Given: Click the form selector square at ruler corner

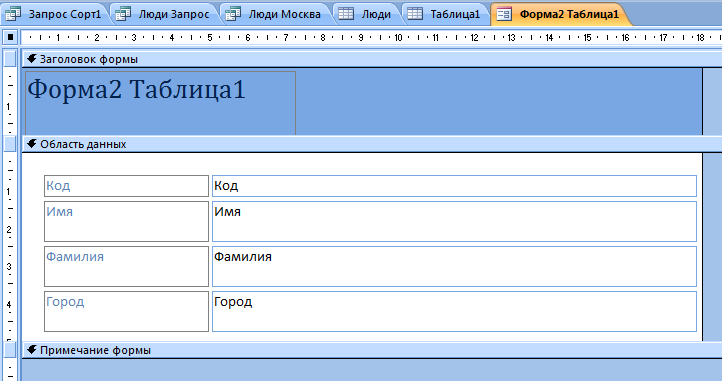Looking at the screenshot, I should (10, 37).
